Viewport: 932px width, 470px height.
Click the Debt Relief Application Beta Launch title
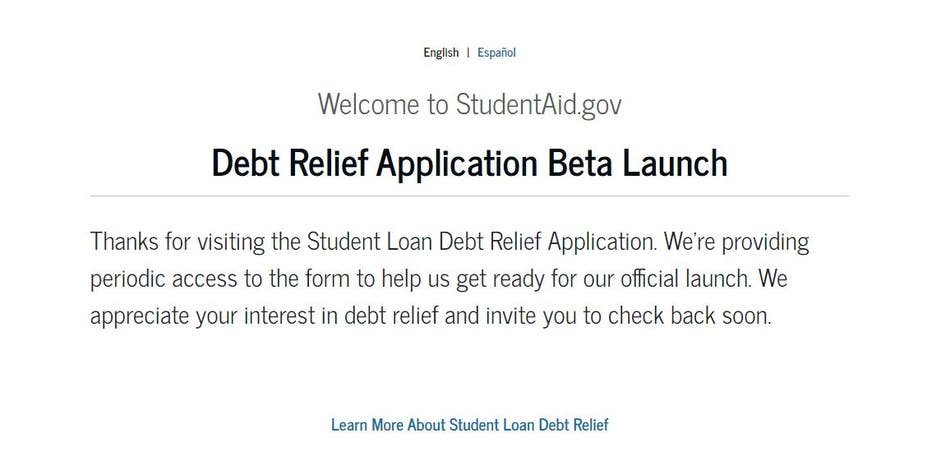coord(470,162)
